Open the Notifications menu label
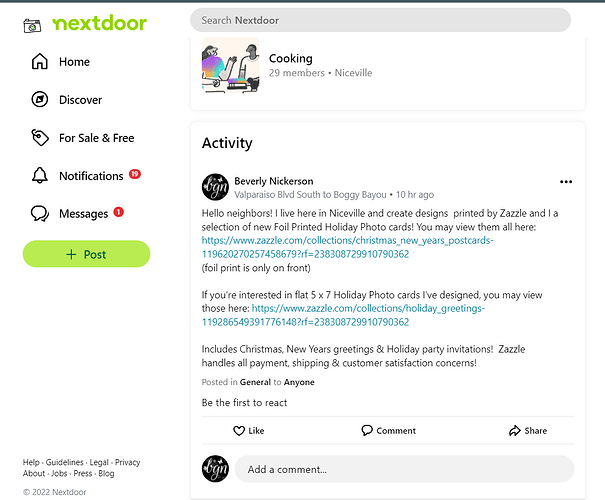605x500 pixels. [x=91, y=176]
